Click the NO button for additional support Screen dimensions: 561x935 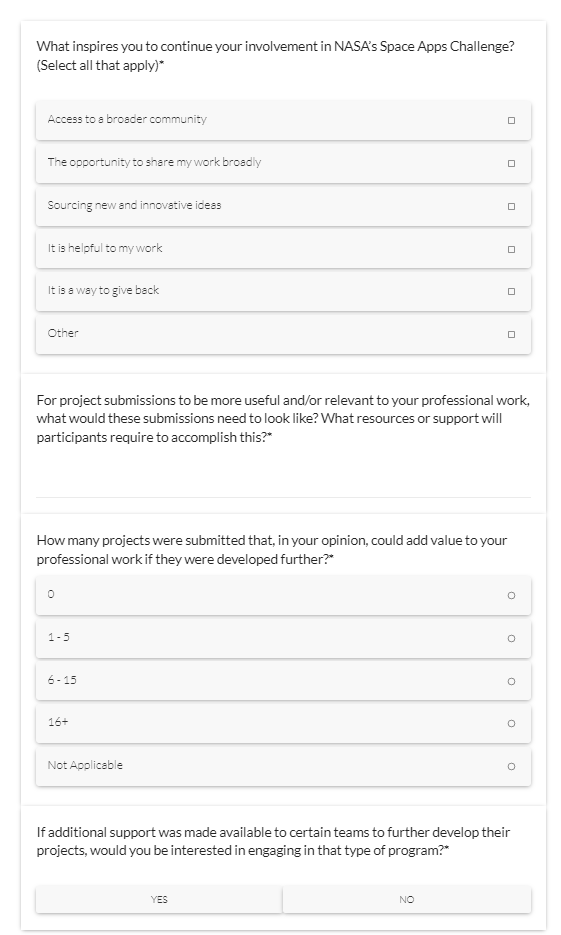[x=407, y=899]
